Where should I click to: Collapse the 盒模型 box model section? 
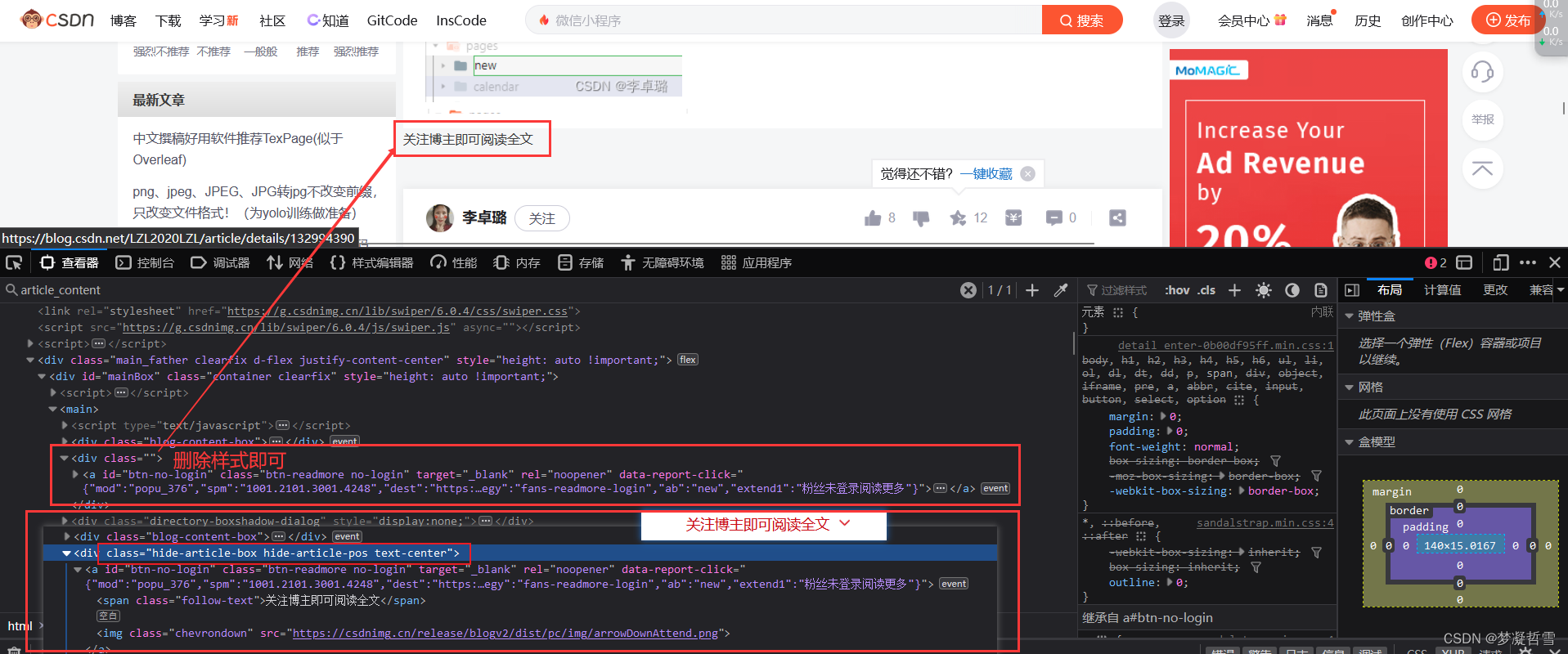[1350, 442]
